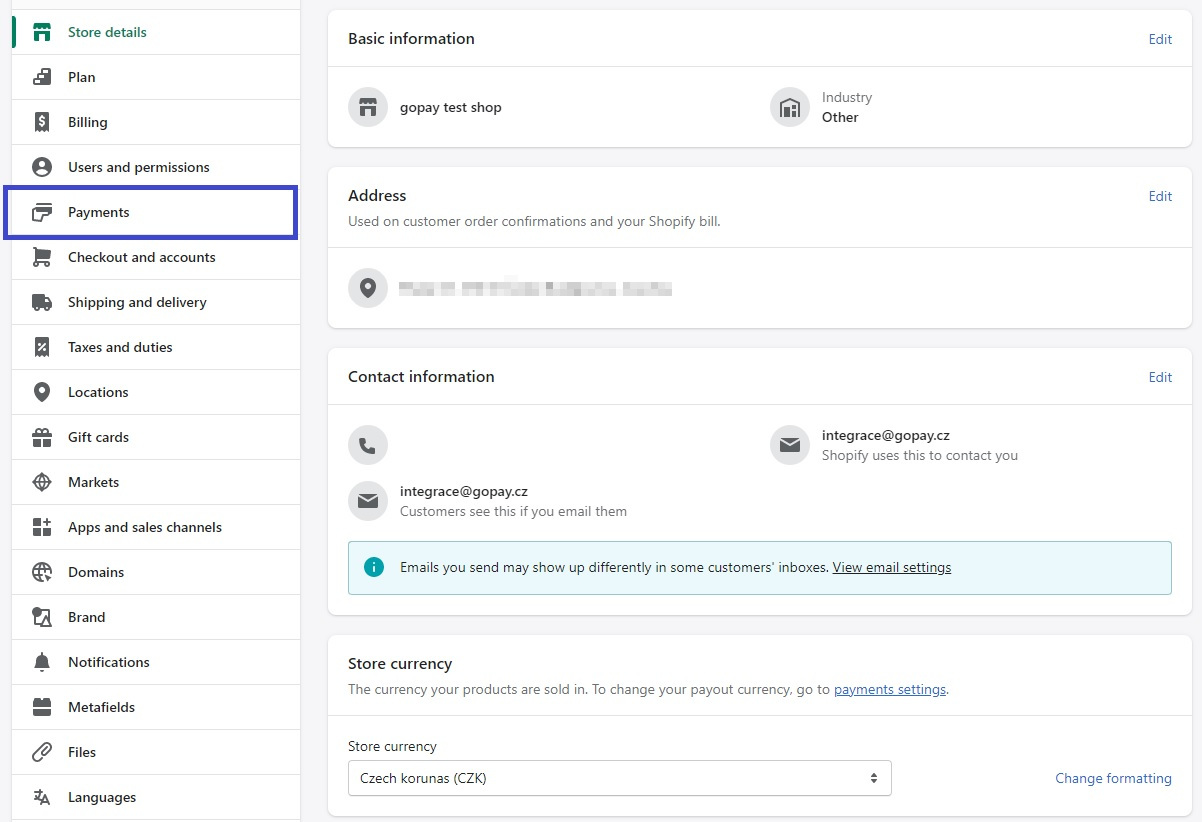
Task: Edit the Basic information card
Action: 1160,39
